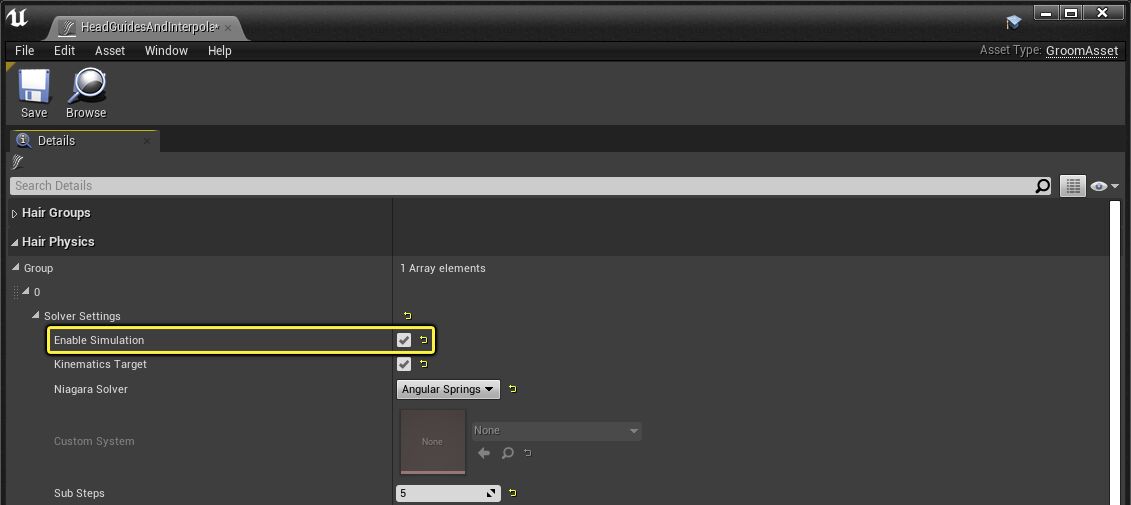The width and height of the screenshot is (1131, 505).
Task: Open the Help menu
Action: [219, 50]
